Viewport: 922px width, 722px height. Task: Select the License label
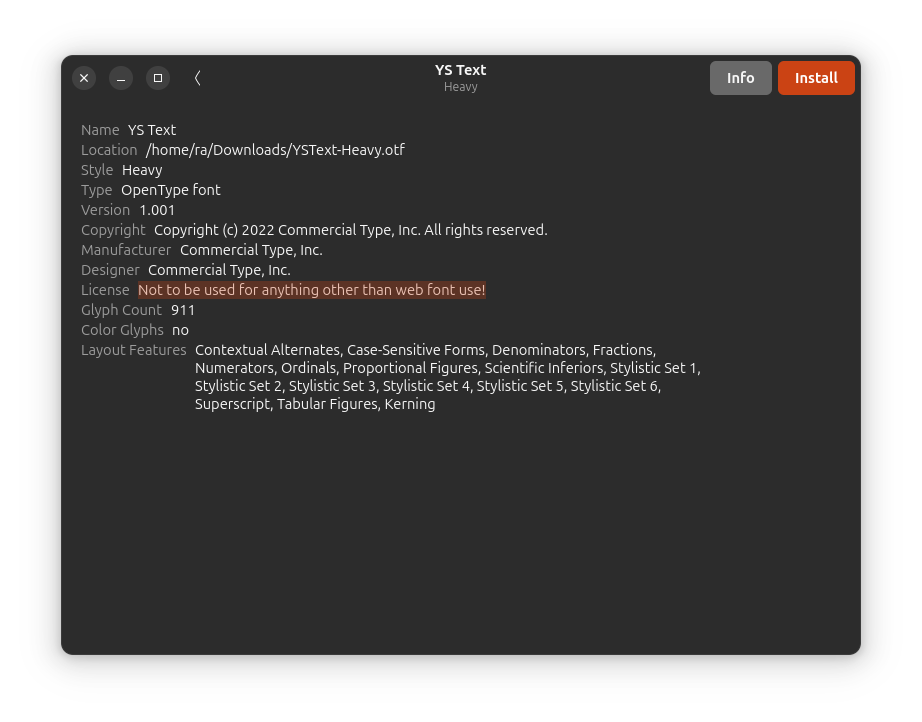(105, 290)
